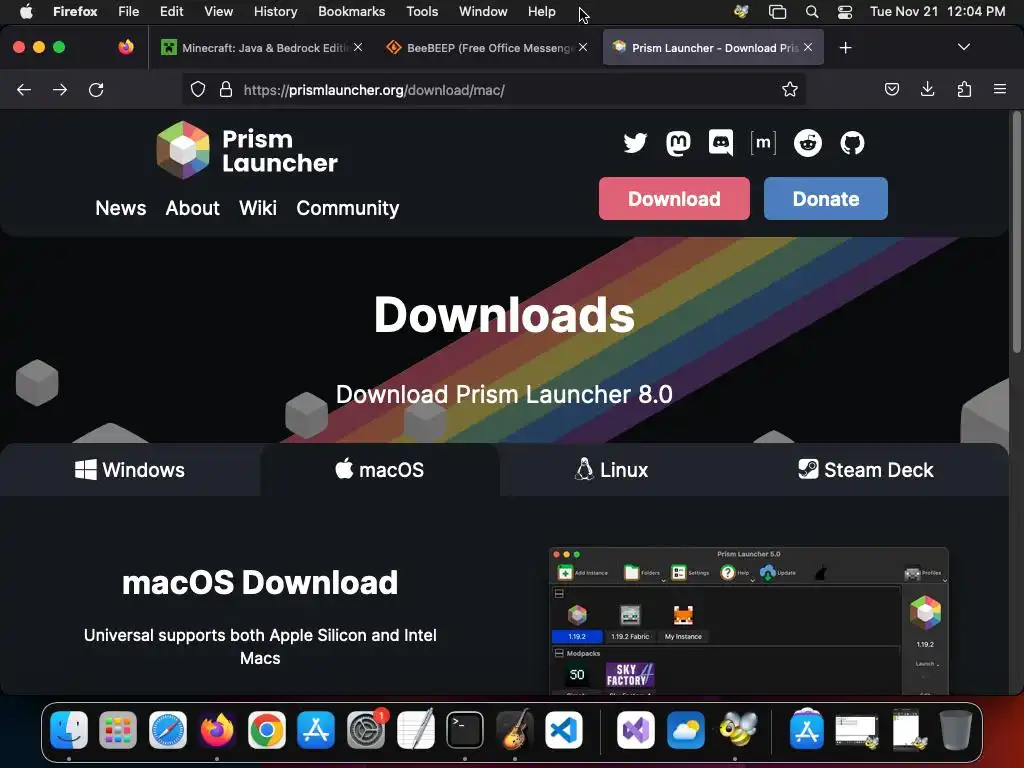The image size is (1024, 768).
Task: Open Firefox downloads panel
Action: 927,89
